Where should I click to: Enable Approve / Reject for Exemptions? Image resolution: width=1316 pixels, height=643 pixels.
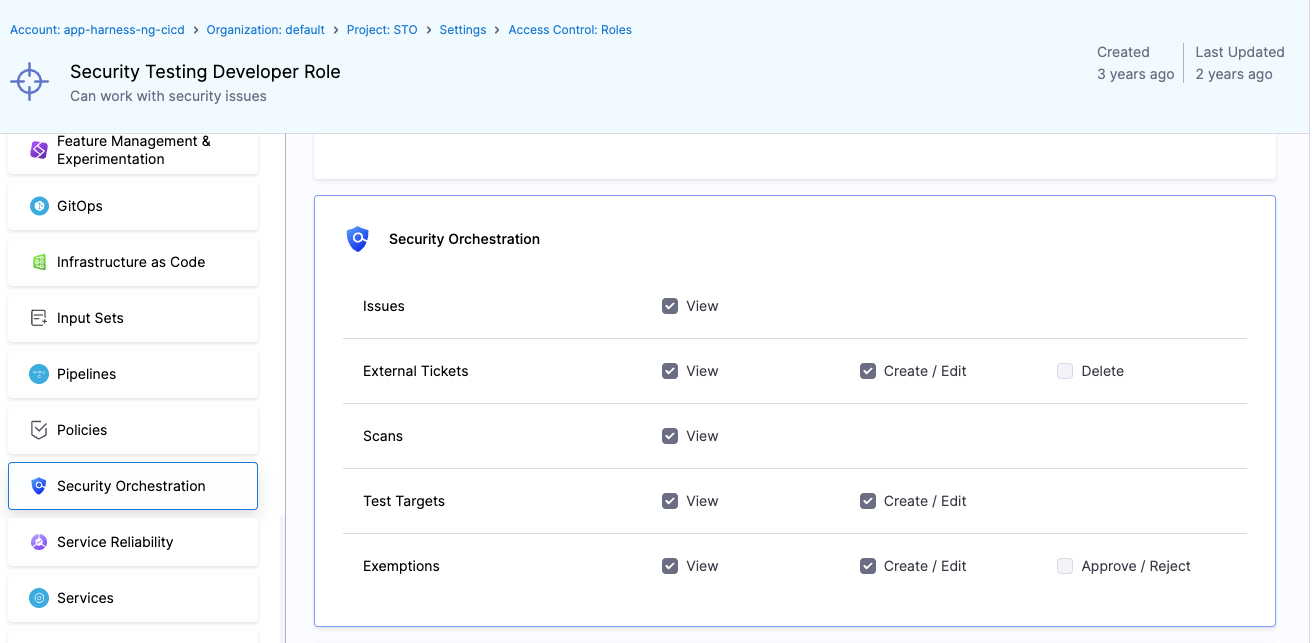[x=1065, y=566]
